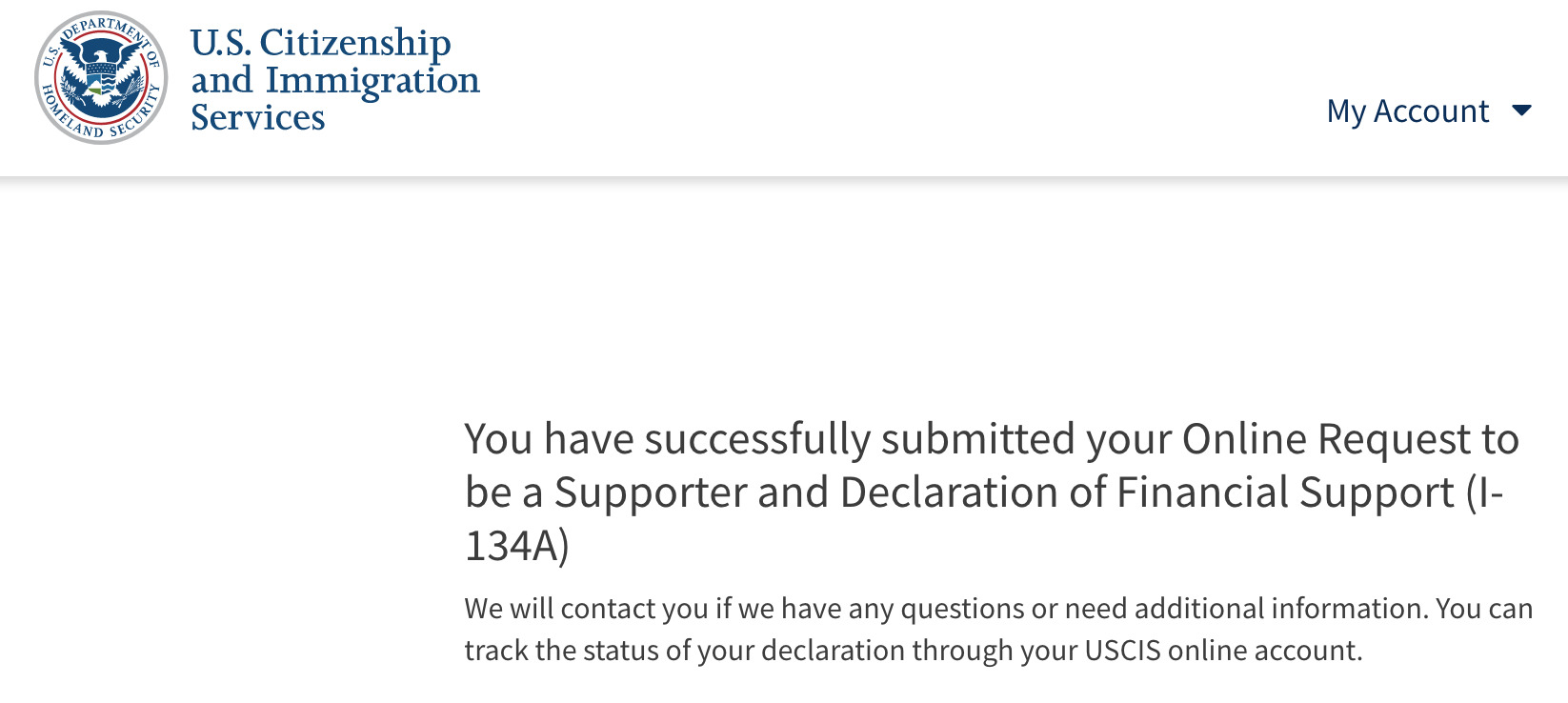Image resolution: width=1568 pixels, height=703 pixels.
Task: Click the 'DEPARTMENT' lettering atop the seal
Action: [x=103, y=30]
